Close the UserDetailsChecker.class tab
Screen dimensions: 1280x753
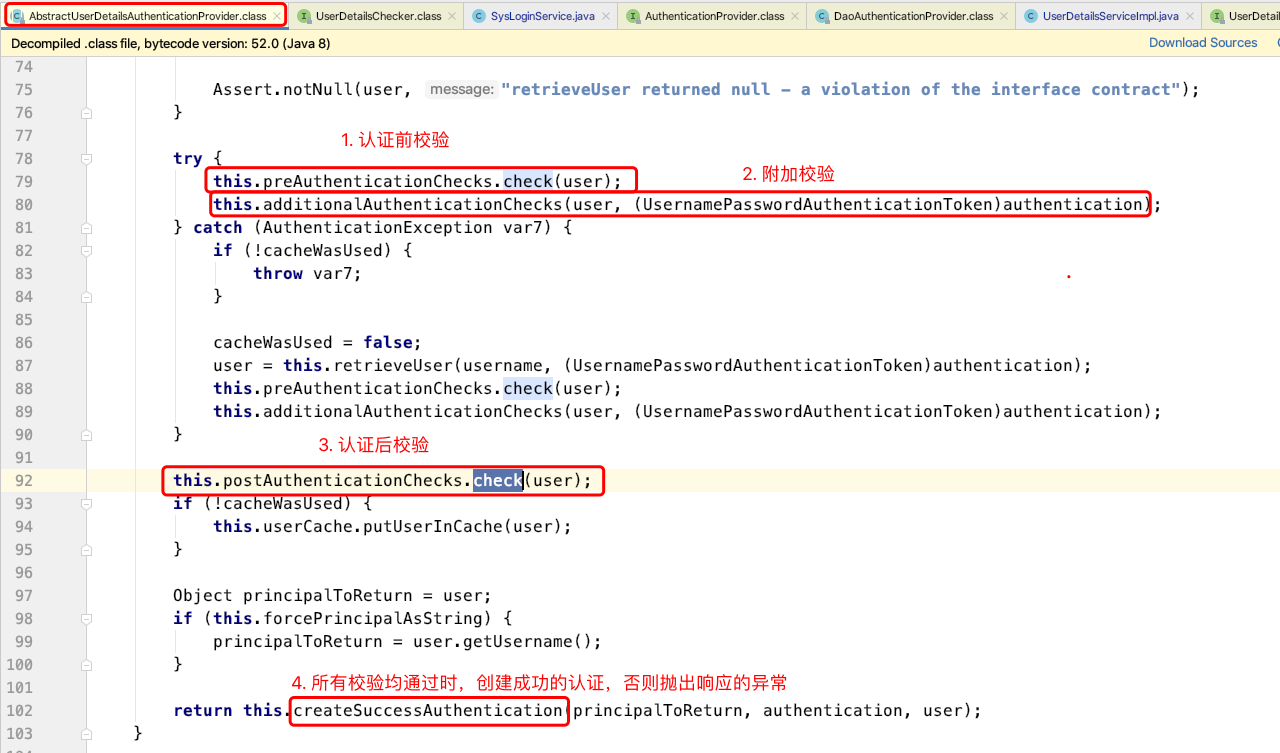click(x=450, y=16)
